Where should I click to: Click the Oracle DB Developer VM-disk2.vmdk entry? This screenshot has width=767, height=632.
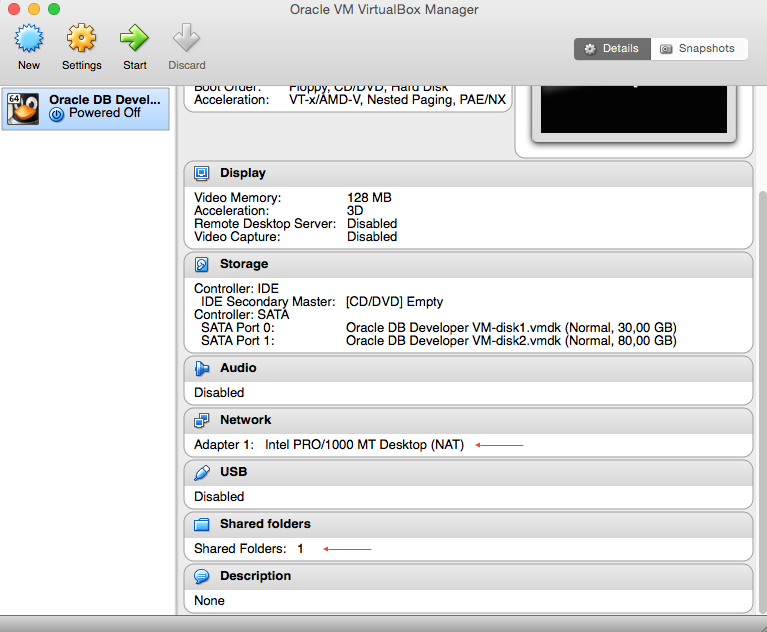point(511,340)
